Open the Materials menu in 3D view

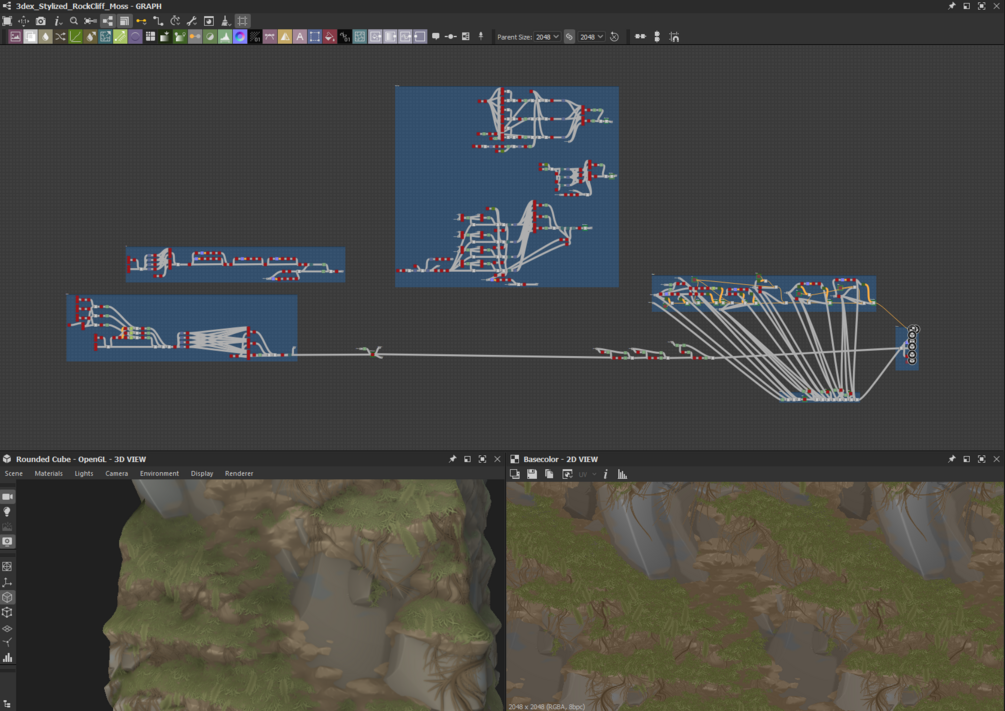pyautogui.click(x=49, y=473)
